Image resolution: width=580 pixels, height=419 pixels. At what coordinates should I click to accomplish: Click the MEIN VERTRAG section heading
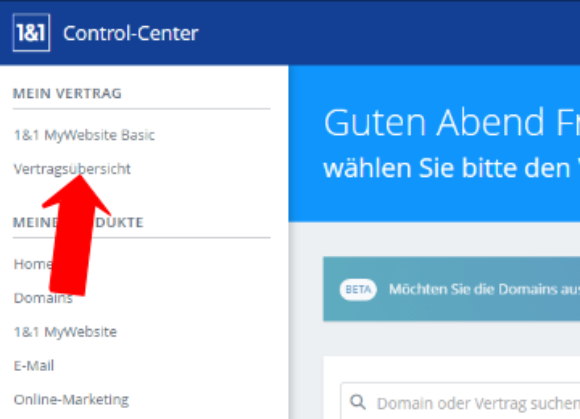pyautogui.click(x=67, y=94)
